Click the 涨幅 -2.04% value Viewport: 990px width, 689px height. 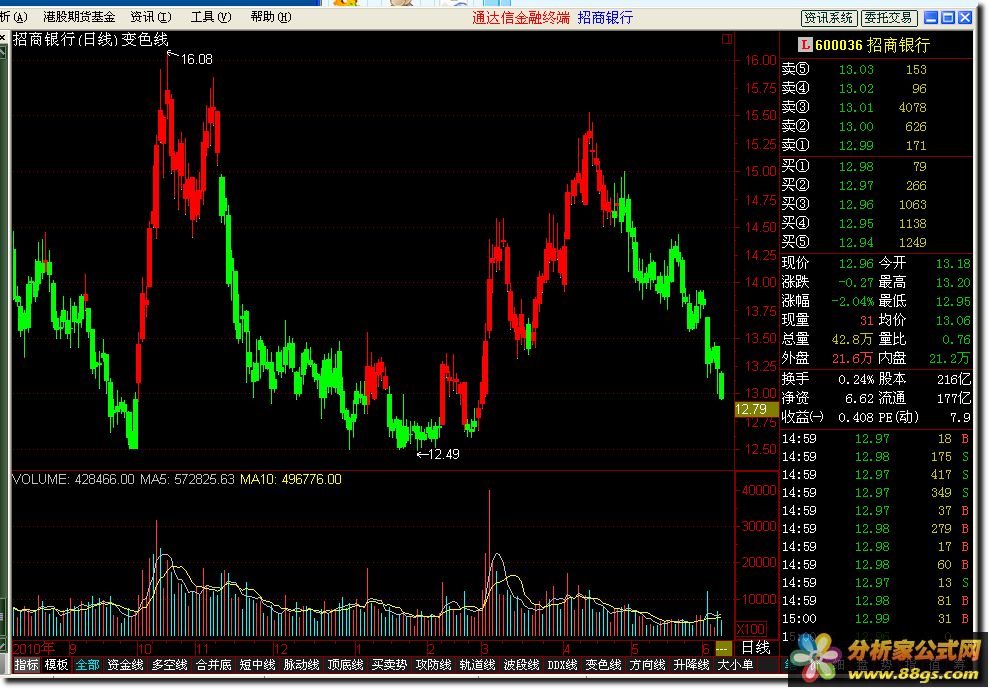852,301
